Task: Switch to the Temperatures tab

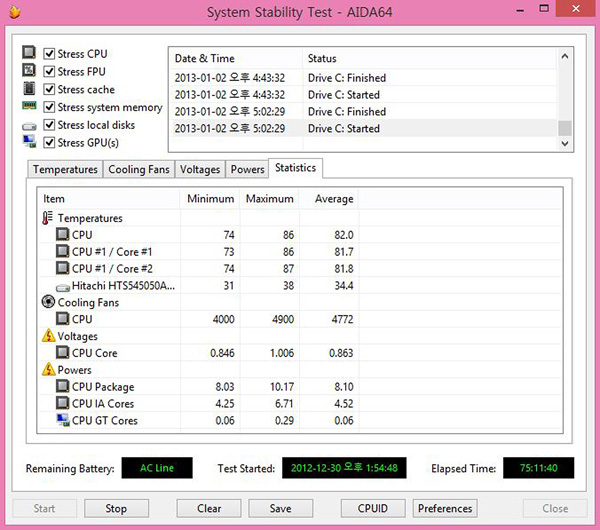Action: pos(65,169)
